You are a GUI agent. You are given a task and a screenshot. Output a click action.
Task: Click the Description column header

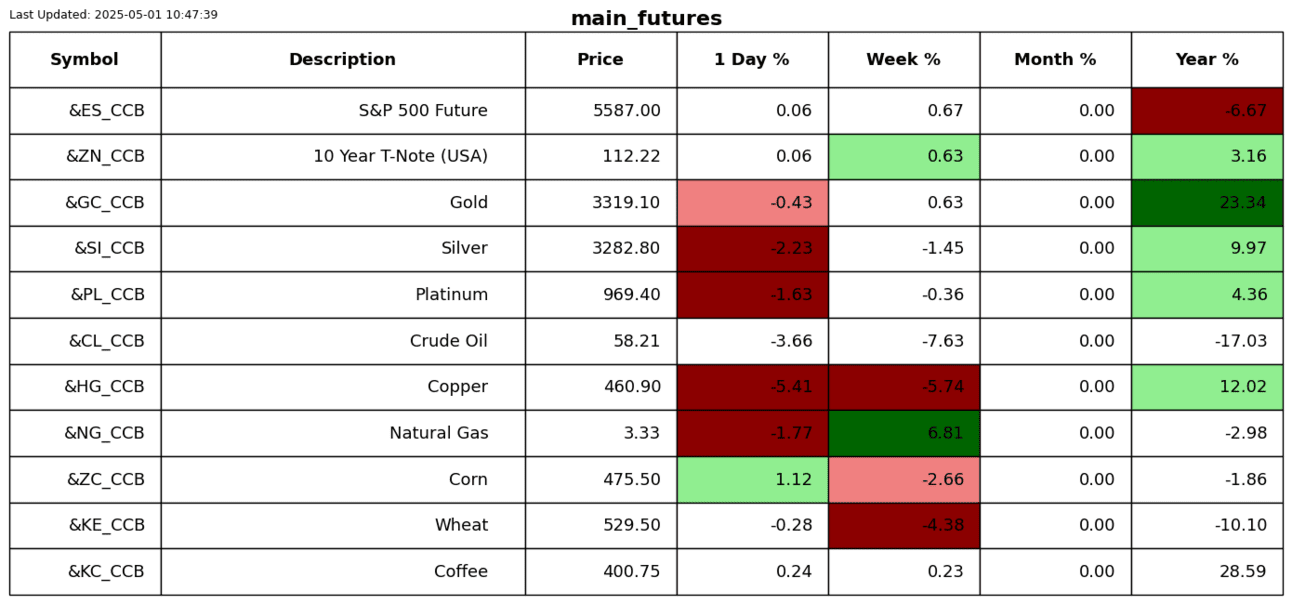coord(342,60)
